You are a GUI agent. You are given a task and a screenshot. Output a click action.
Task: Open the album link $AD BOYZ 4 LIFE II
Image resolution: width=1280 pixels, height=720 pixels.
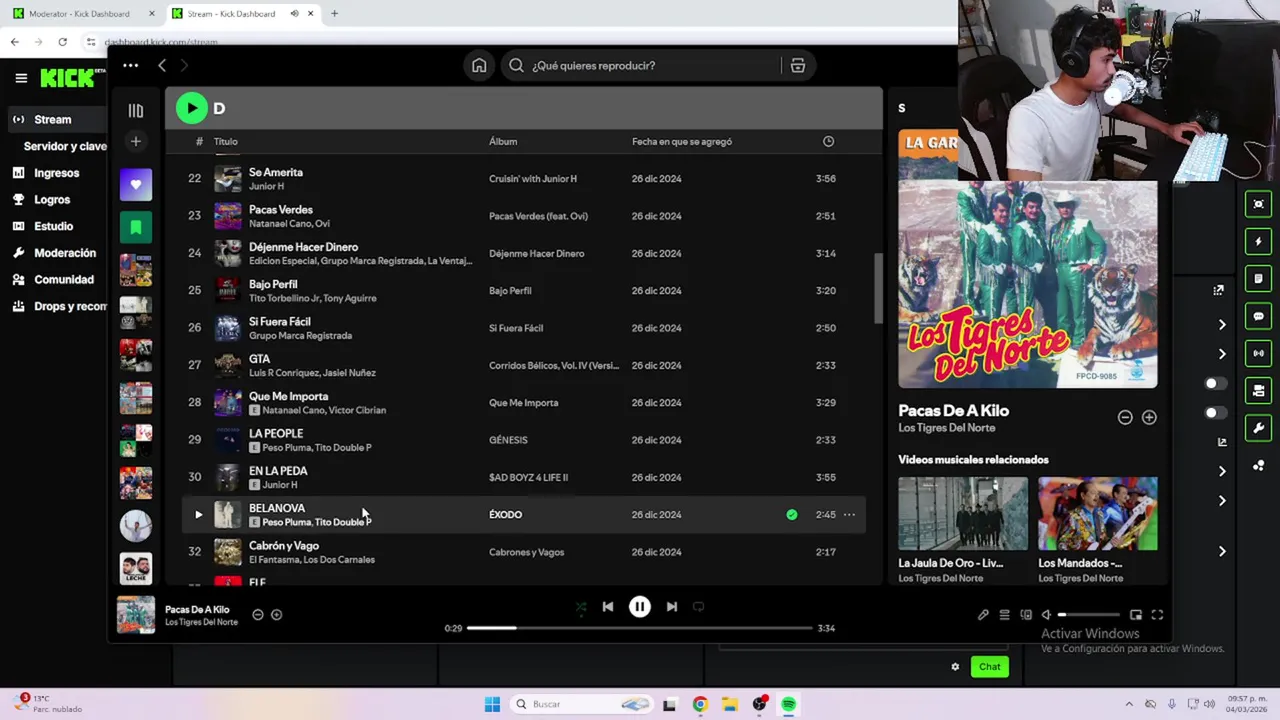[528, 477]
